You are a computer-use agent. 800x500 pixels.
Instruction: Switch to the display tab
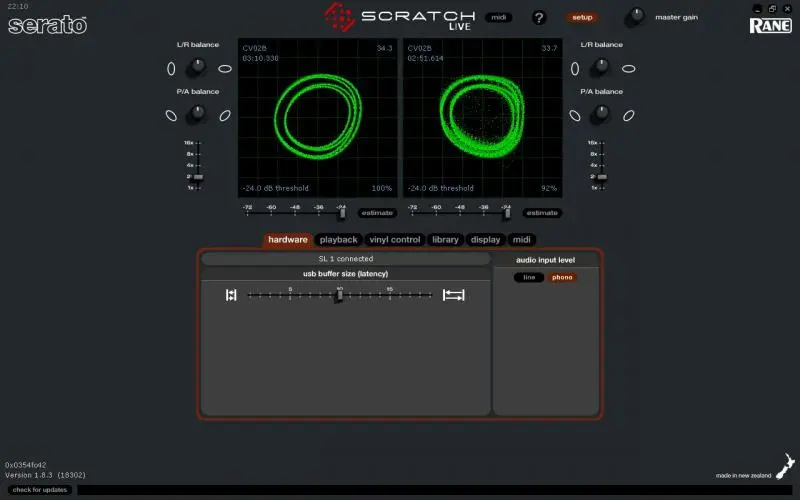click(x=485, y=240)
